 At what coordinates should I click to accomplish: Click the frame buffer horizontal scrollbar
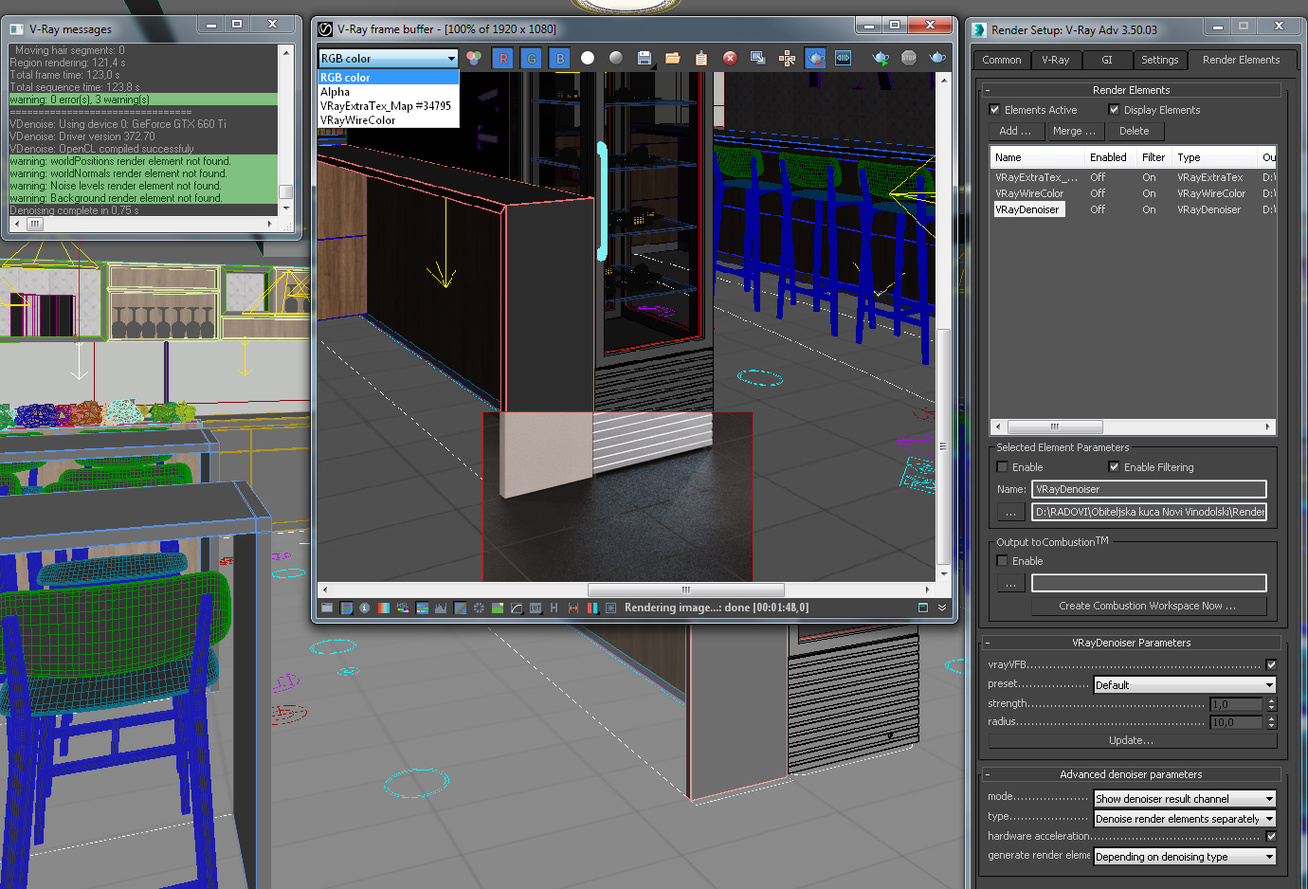pos(686,590)
